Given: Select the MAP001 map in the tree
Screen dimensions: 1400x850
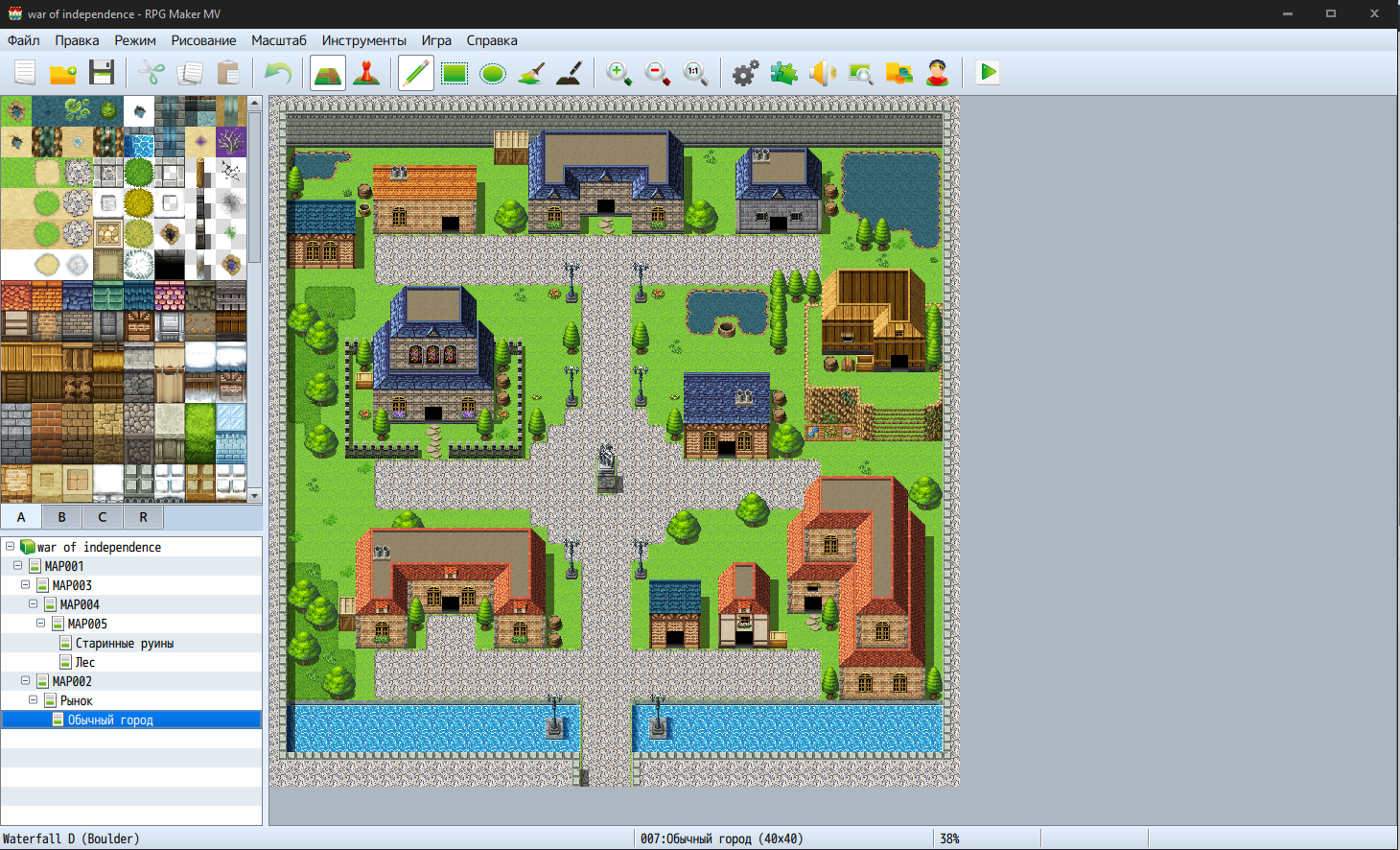Looking at the screenshot, I should click(x=64, y=566).
